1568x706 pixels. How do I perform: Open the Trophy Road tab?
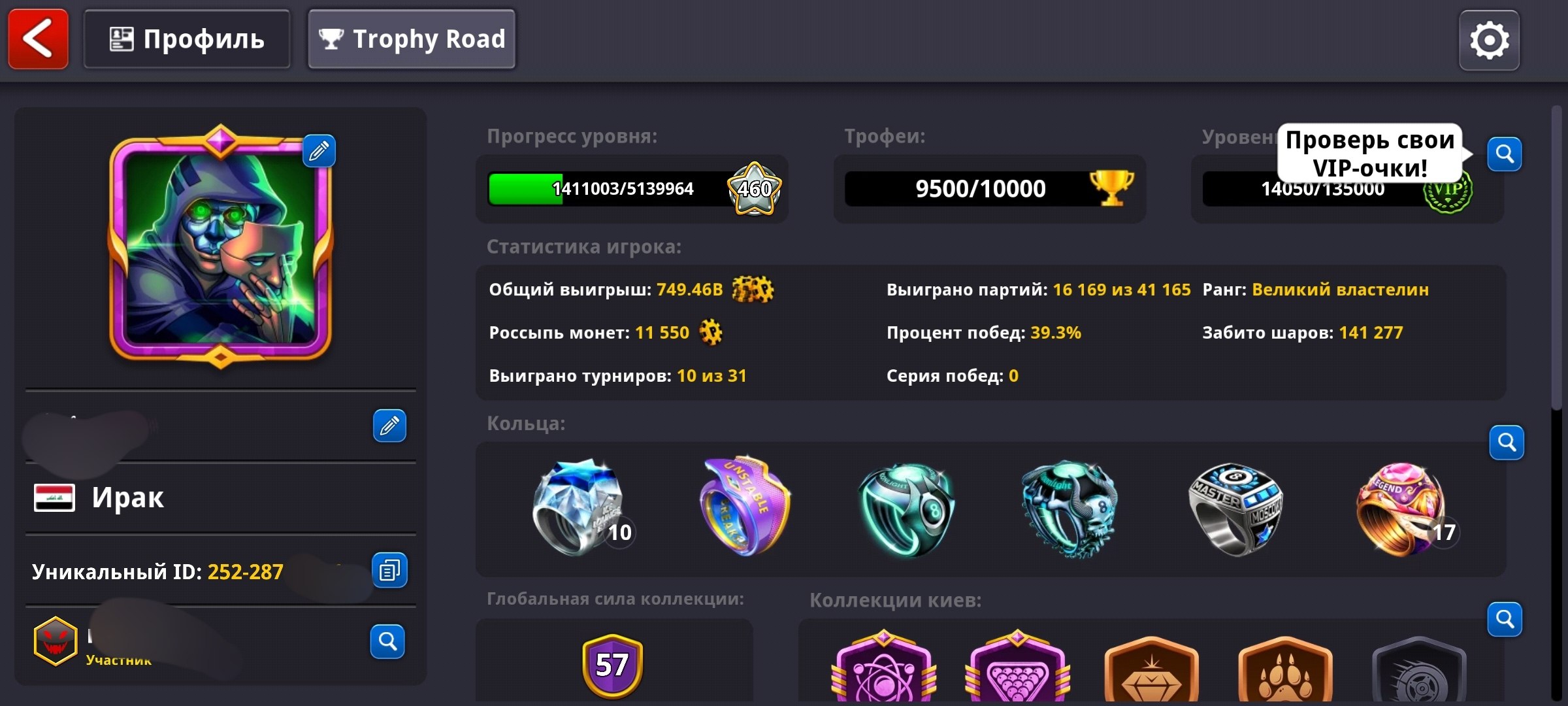coord(412,39)
